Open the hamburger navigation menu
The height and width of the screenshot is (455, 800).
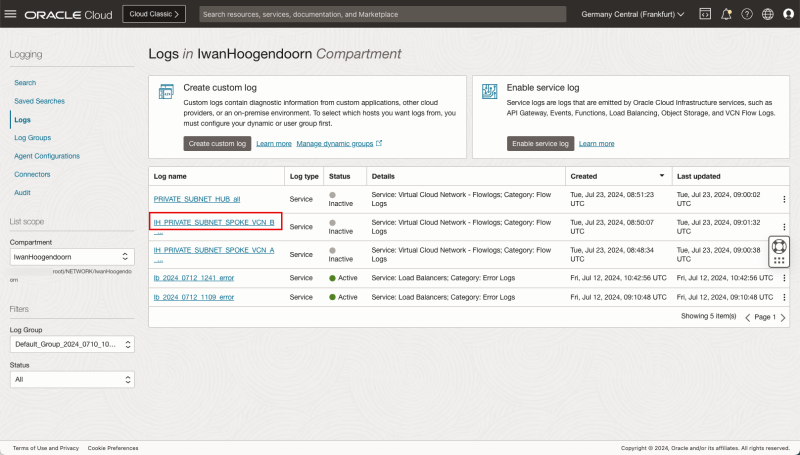click(x=12, y=15)
